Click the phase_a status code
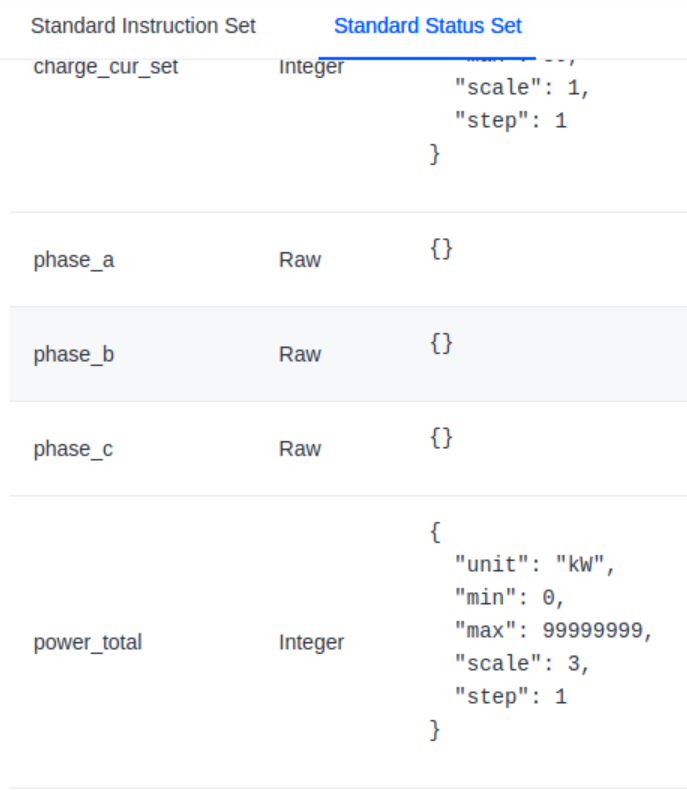The width and height of the screenshot is (687, 790). point(73,260)
